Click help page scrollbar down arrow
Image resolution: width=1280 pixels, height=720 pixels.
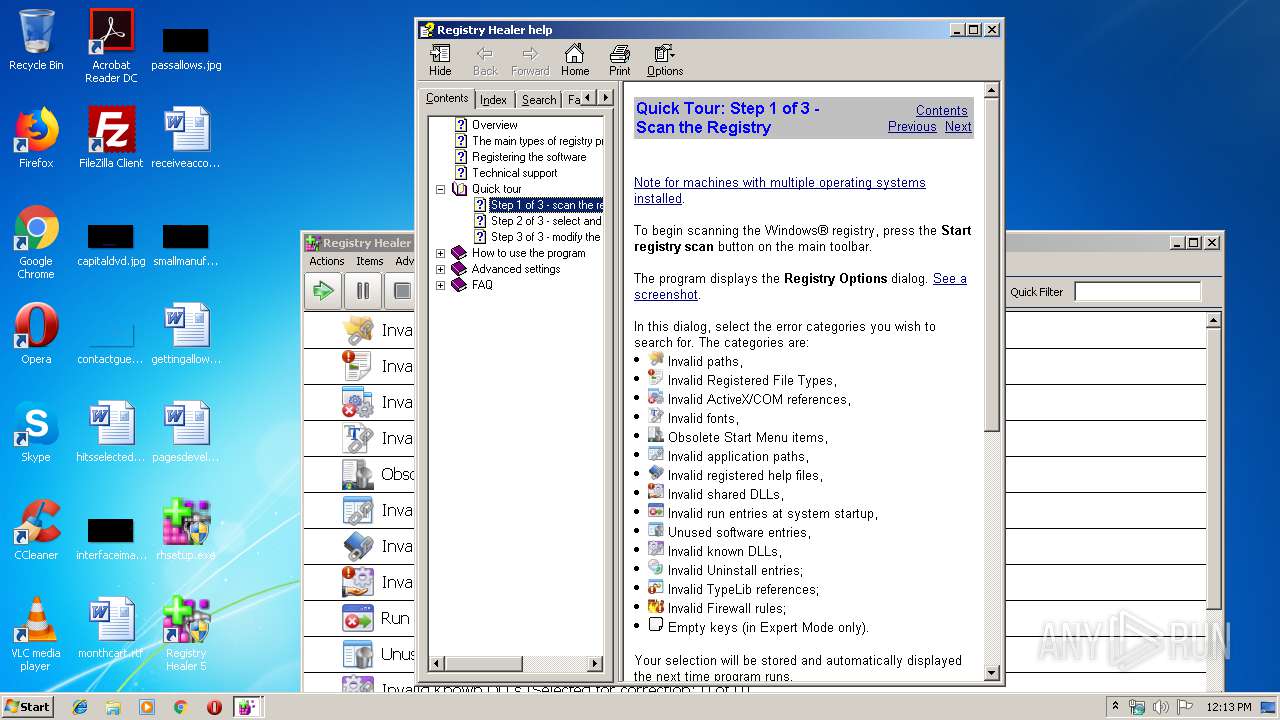click(992, 674)
